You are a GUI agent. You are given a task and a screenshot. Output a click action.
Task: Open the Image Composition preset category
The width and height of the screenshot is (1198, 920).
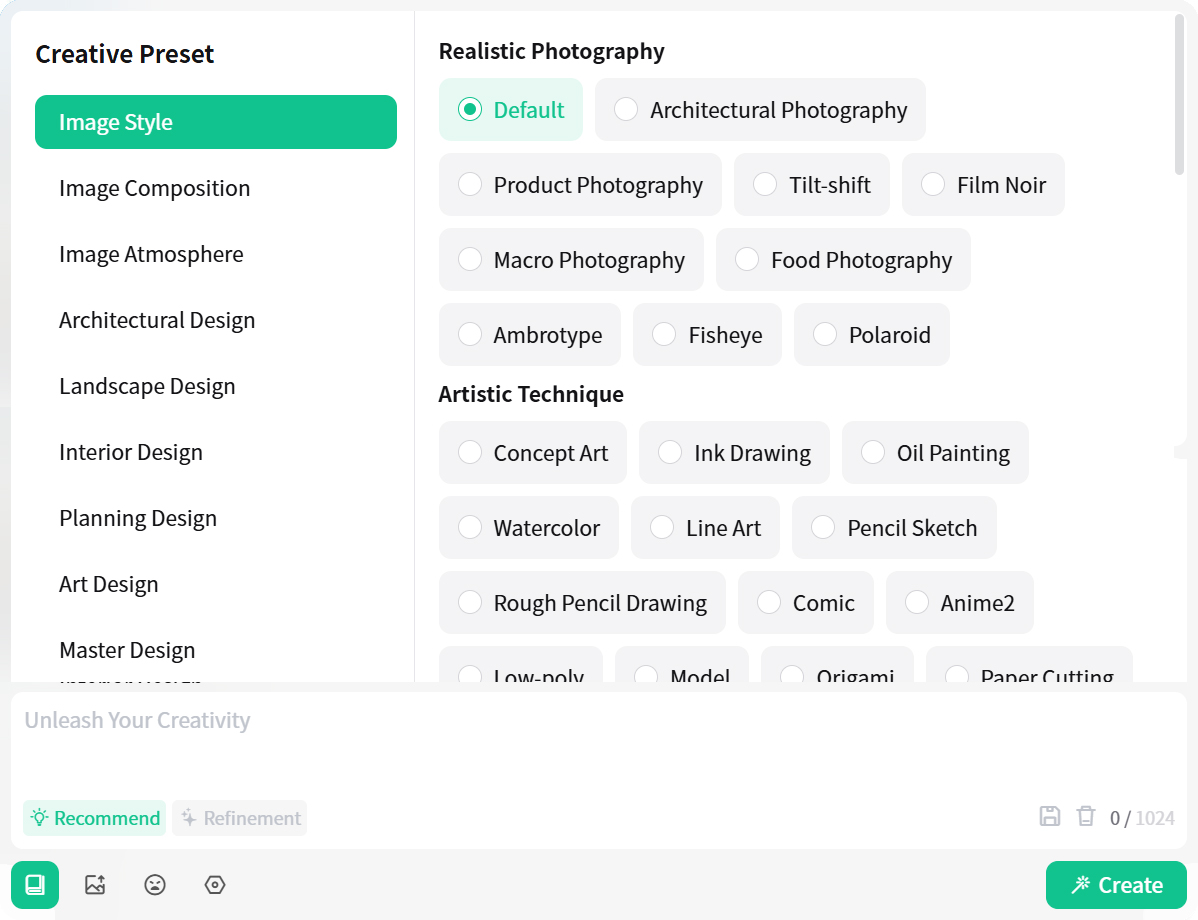(x=154, y=188)
